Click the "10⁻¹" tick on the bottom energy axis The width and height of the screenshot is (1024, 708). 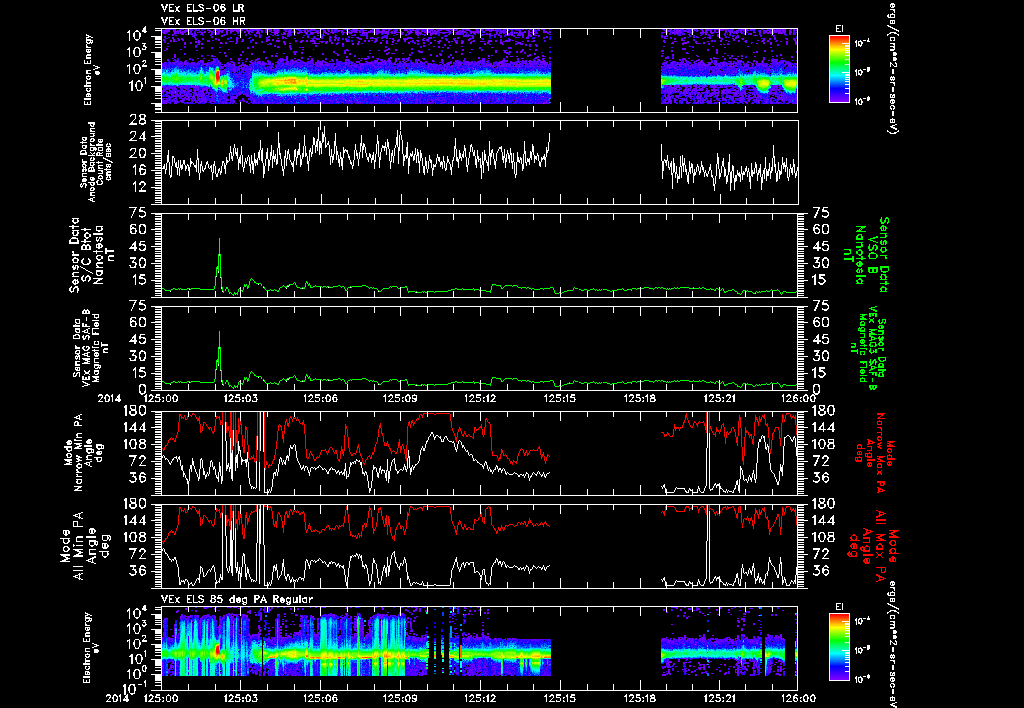pyautogui.click(x=136, y=689)
